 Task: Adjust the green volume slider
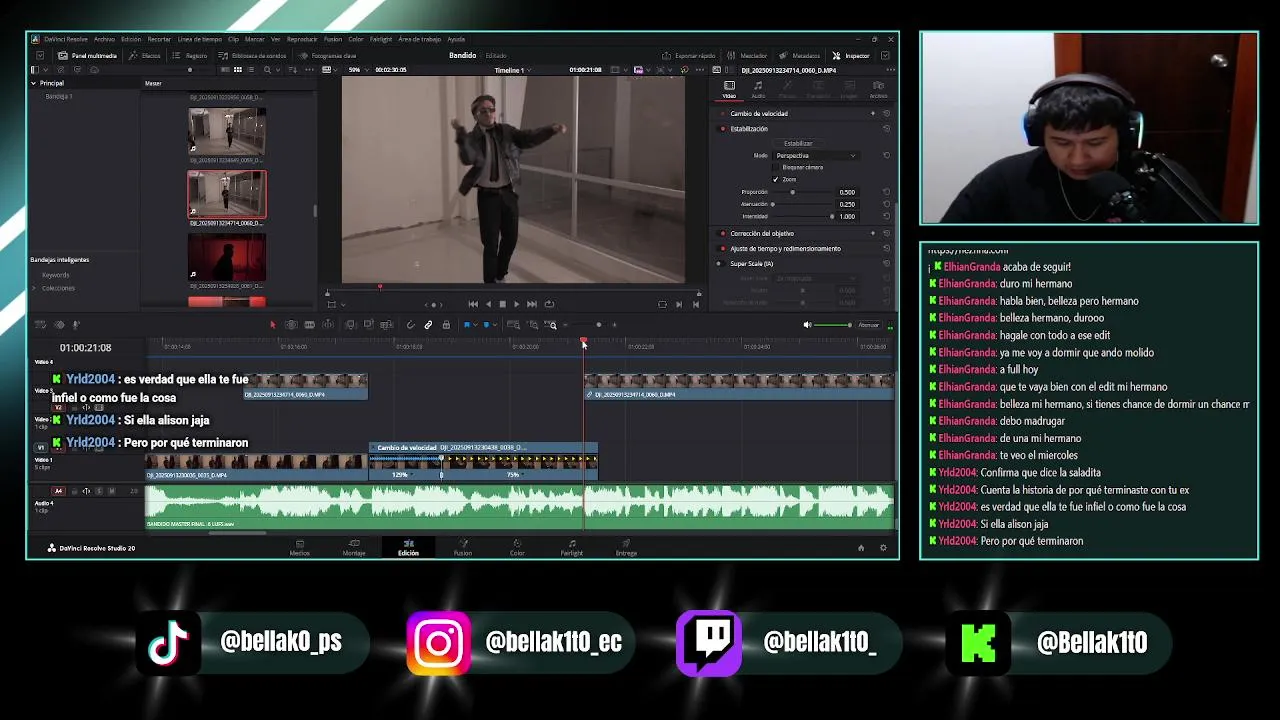click(x=832, y=325)
